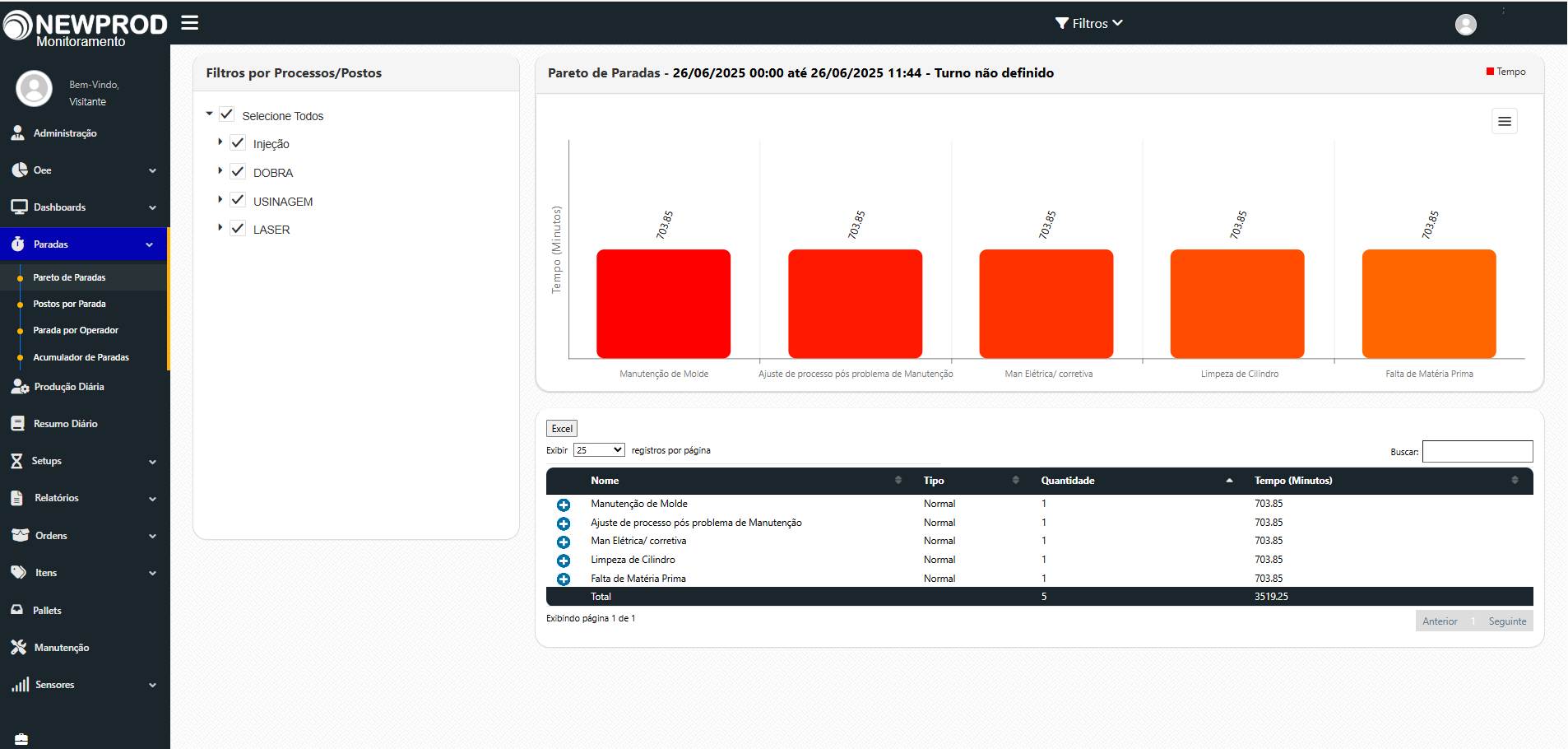The height and width of the screenshot is (749, 1568).
Task: Open the Manutenção sidebar item
Action: (x=62, y=648)
